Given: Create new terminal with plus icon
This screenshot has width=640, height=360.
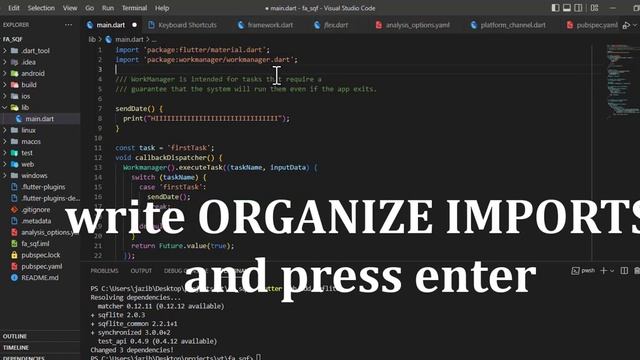Looking at the screenshot, I should (x=603, y=271).
